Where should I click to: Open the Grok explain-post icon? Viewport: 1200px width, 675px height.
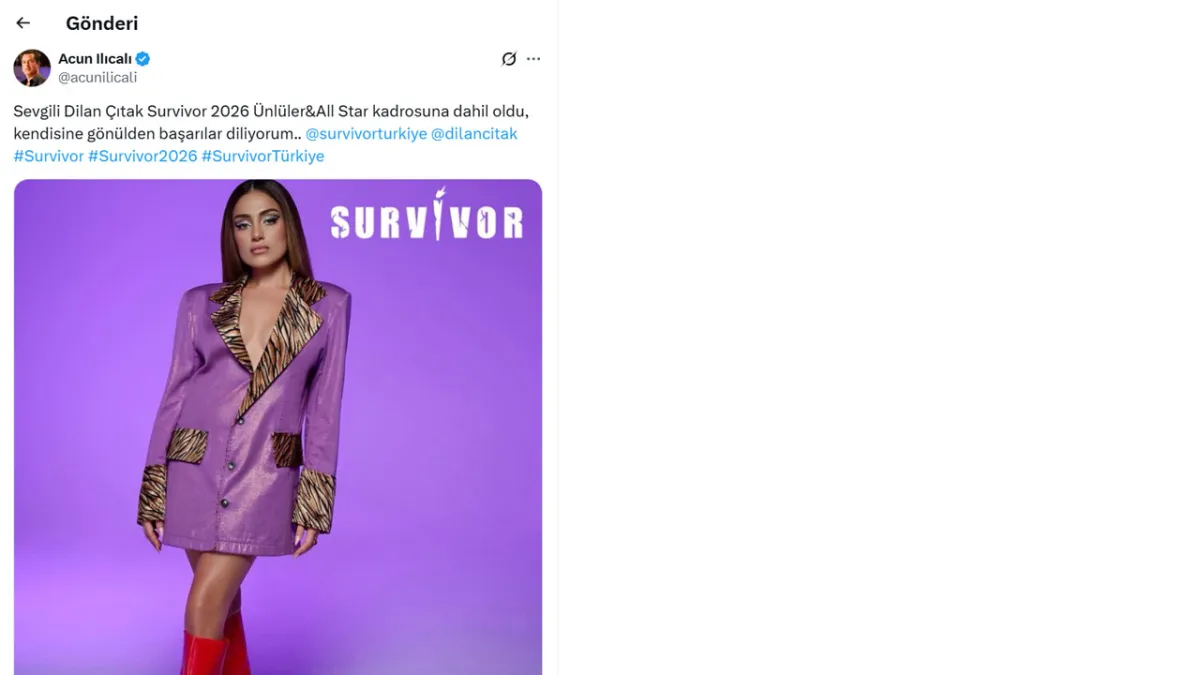click(x=509, y=59)
